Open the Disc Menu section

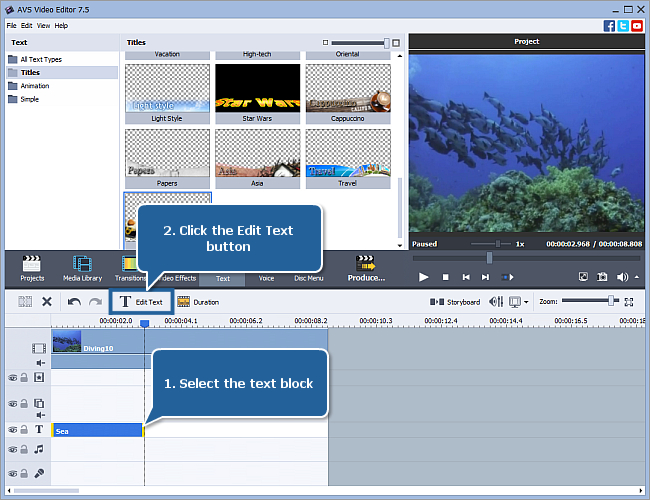point(309,278)
